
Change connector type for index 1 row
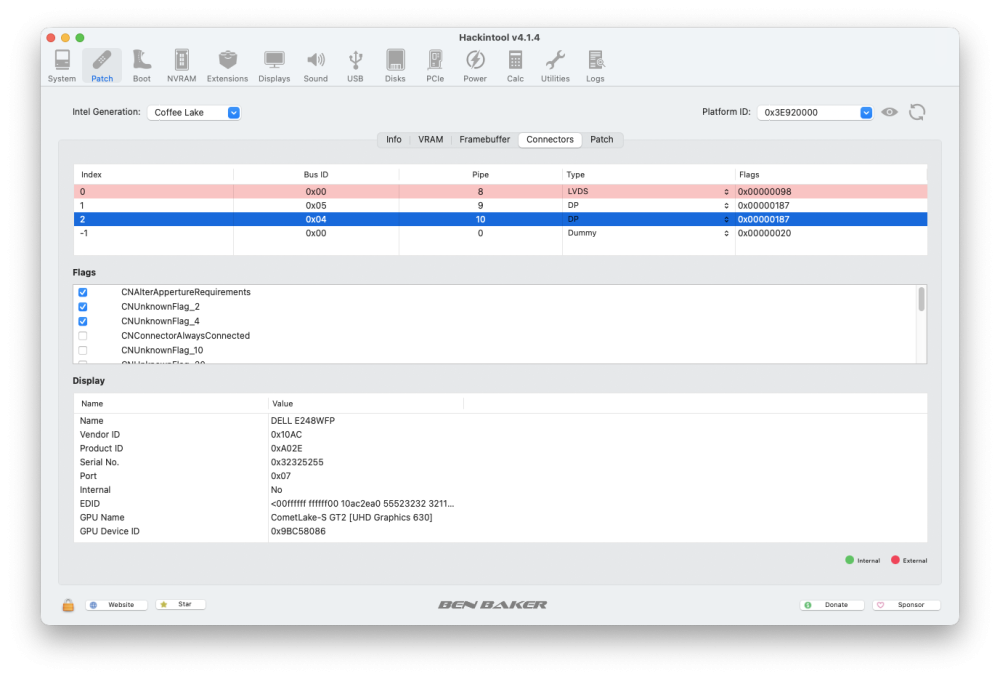(648, 205)
